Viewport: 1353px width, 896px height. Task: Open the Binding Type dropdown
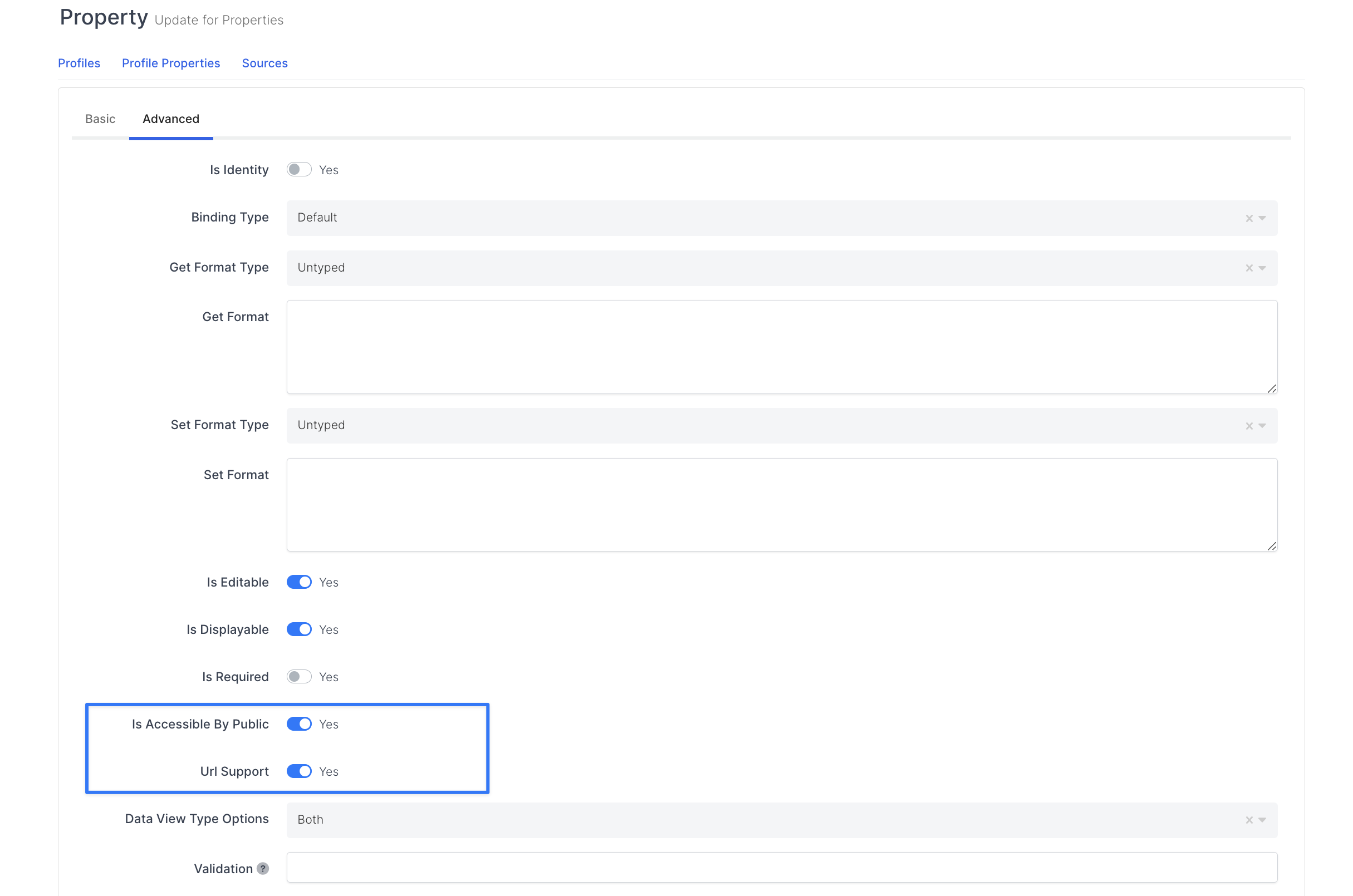pyautogui.click(x=1262, y=218)
